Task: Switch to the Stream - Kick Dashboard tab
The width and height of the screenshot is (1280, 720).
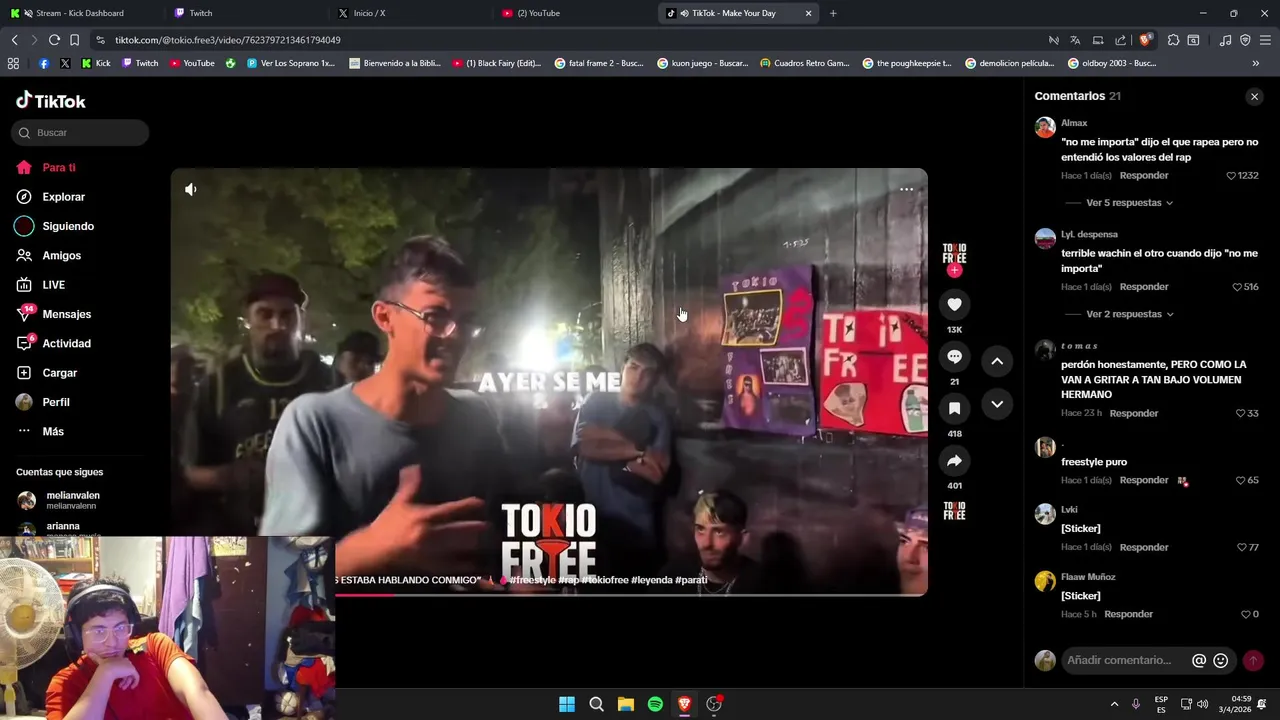Action: [x=80, y=13]
